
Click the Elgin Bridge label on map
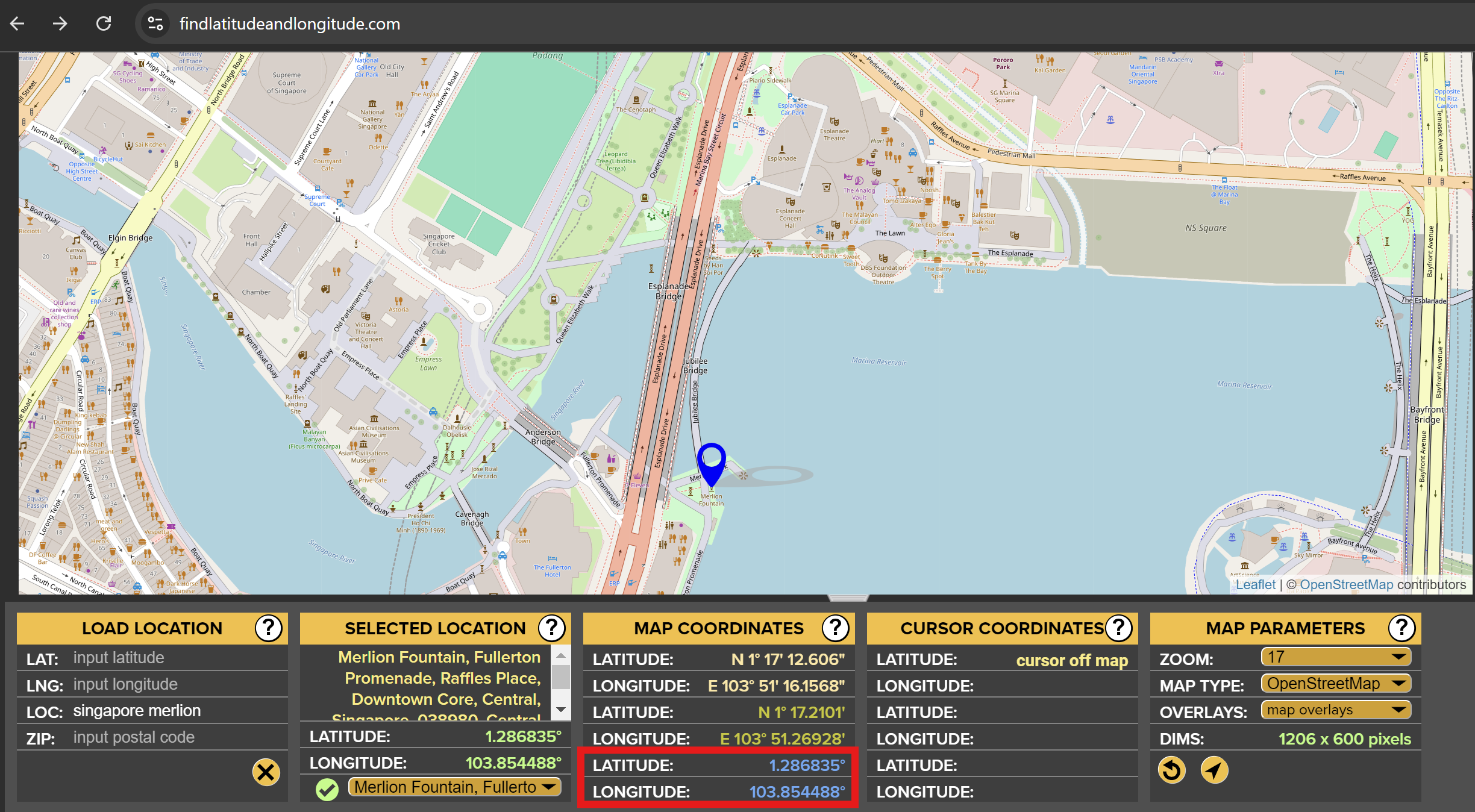(130, 237)
